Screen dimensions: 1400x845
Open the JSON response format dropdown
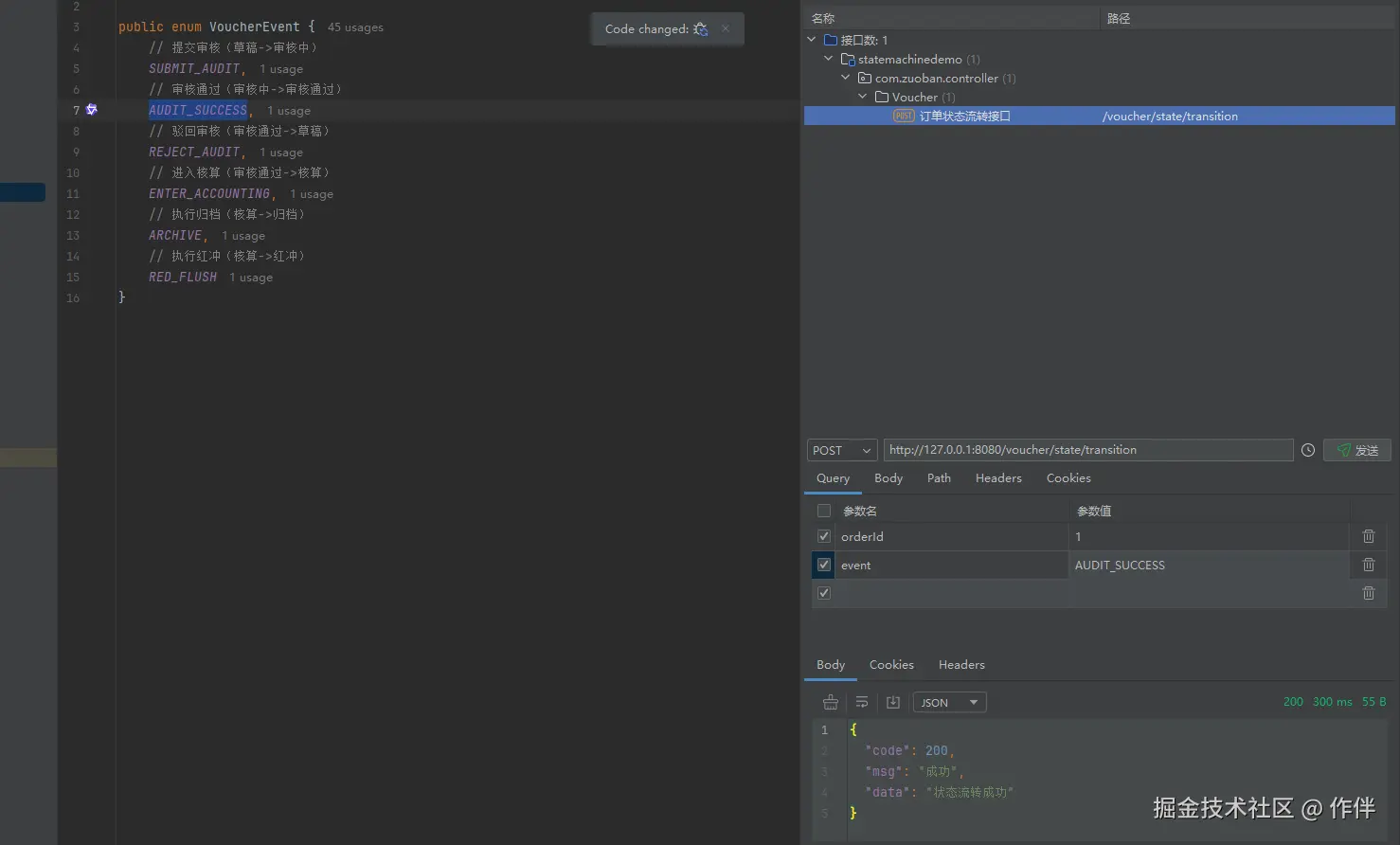(x=949, y=702)
